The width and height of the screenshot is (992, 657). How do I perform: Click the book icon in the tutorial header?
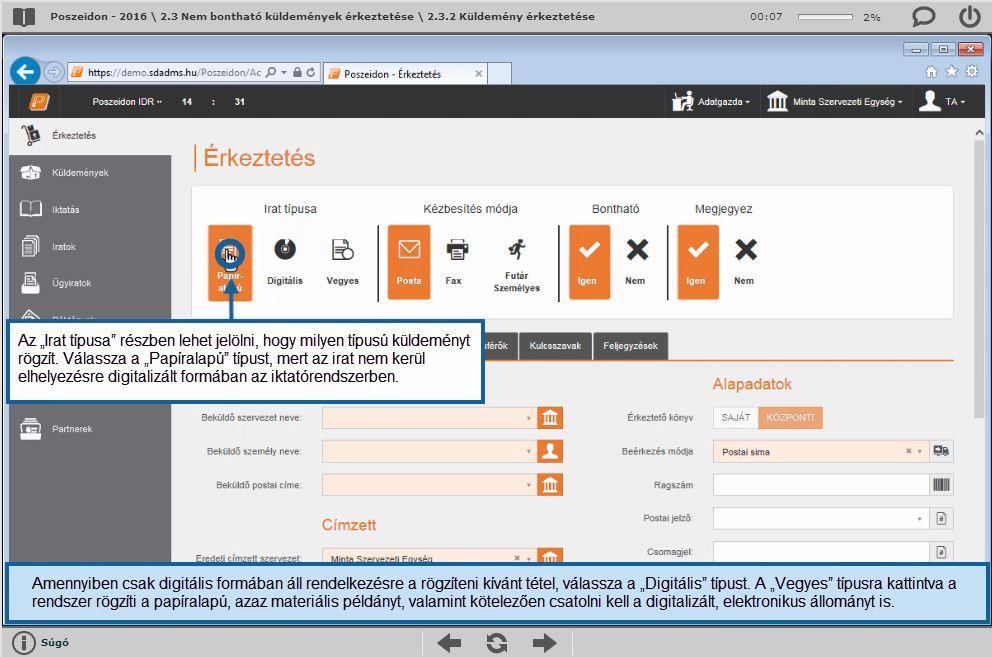click(24, 16)
